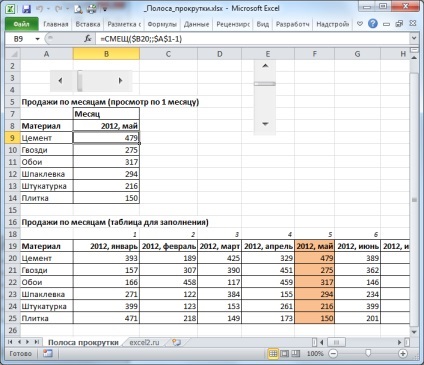The width and height of the screenshot is (424, 365).
Task: Click the zoom slider handle
Action: [368, 353]
